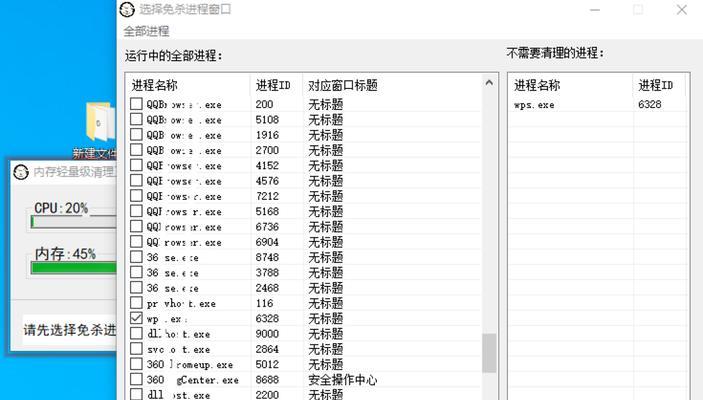Click the 内存: 45% label
703x400 pixels.
pos(65,254)
